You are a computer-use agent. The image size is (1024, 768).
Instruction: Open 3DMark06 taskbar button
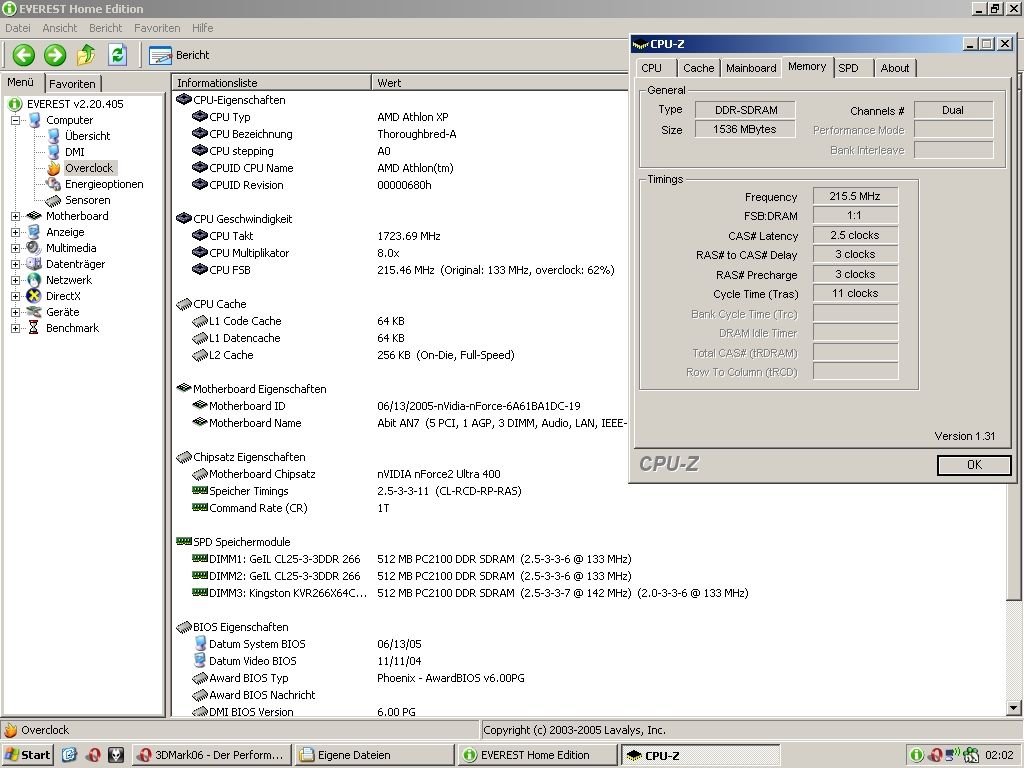click(x=210, y=755)
